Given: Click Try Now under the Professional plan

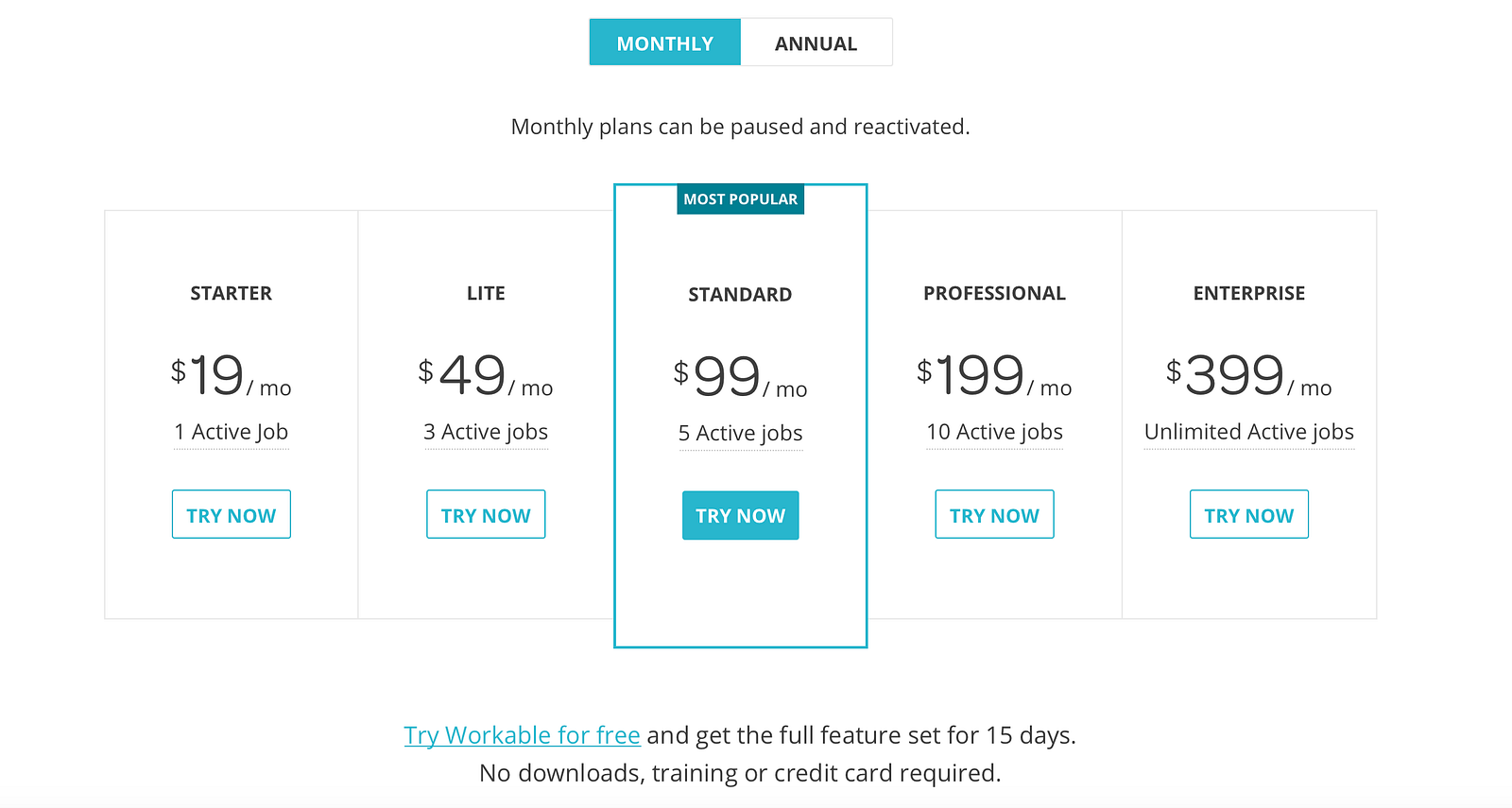Looking at the screenshot, I should pos(994,514).
